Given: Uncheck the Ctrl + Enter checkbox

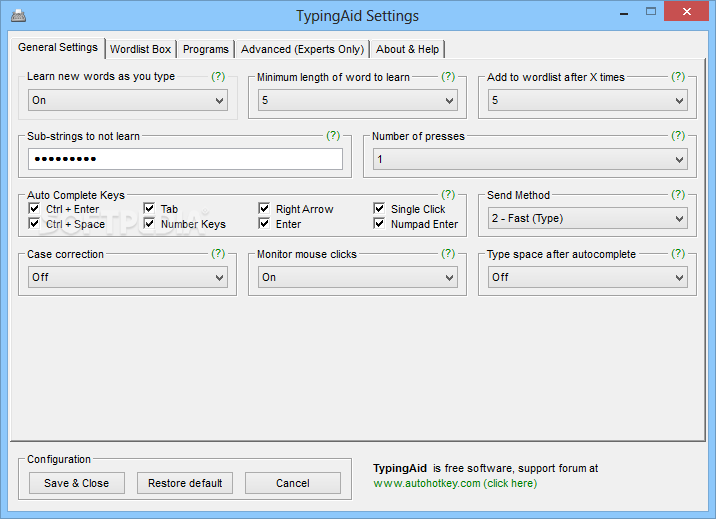Looking at the screenshot, I should [x=34, y=209].
